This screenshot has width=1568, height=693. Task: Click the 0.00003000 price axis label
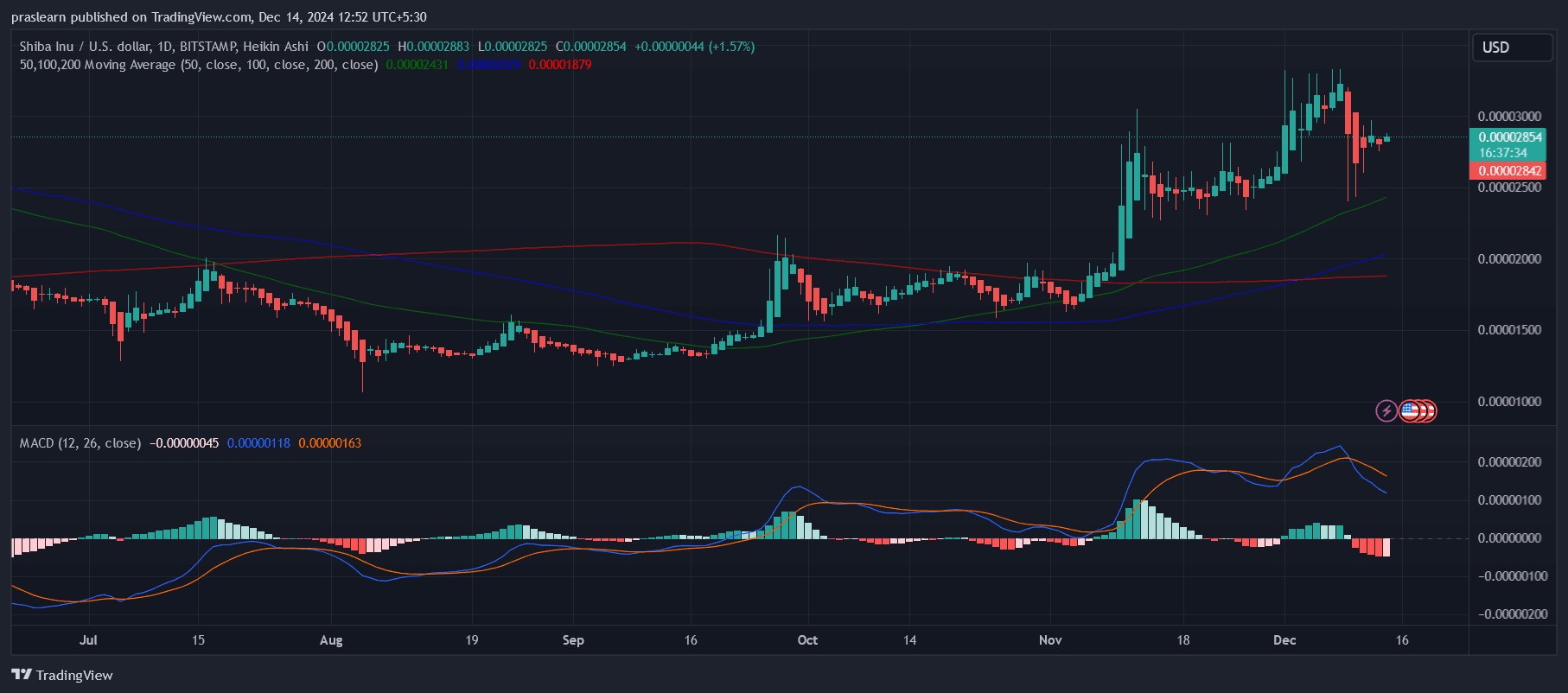point(1509,117)
